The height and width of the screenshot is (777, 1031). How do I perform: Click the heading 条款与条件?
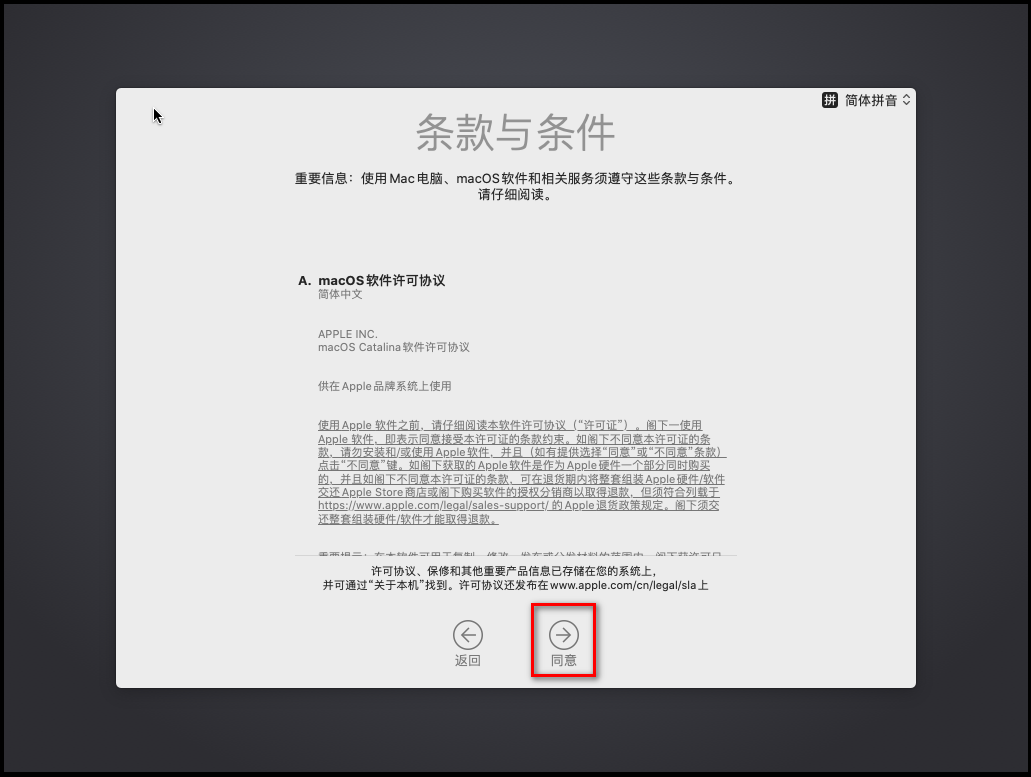pos(516,132)
